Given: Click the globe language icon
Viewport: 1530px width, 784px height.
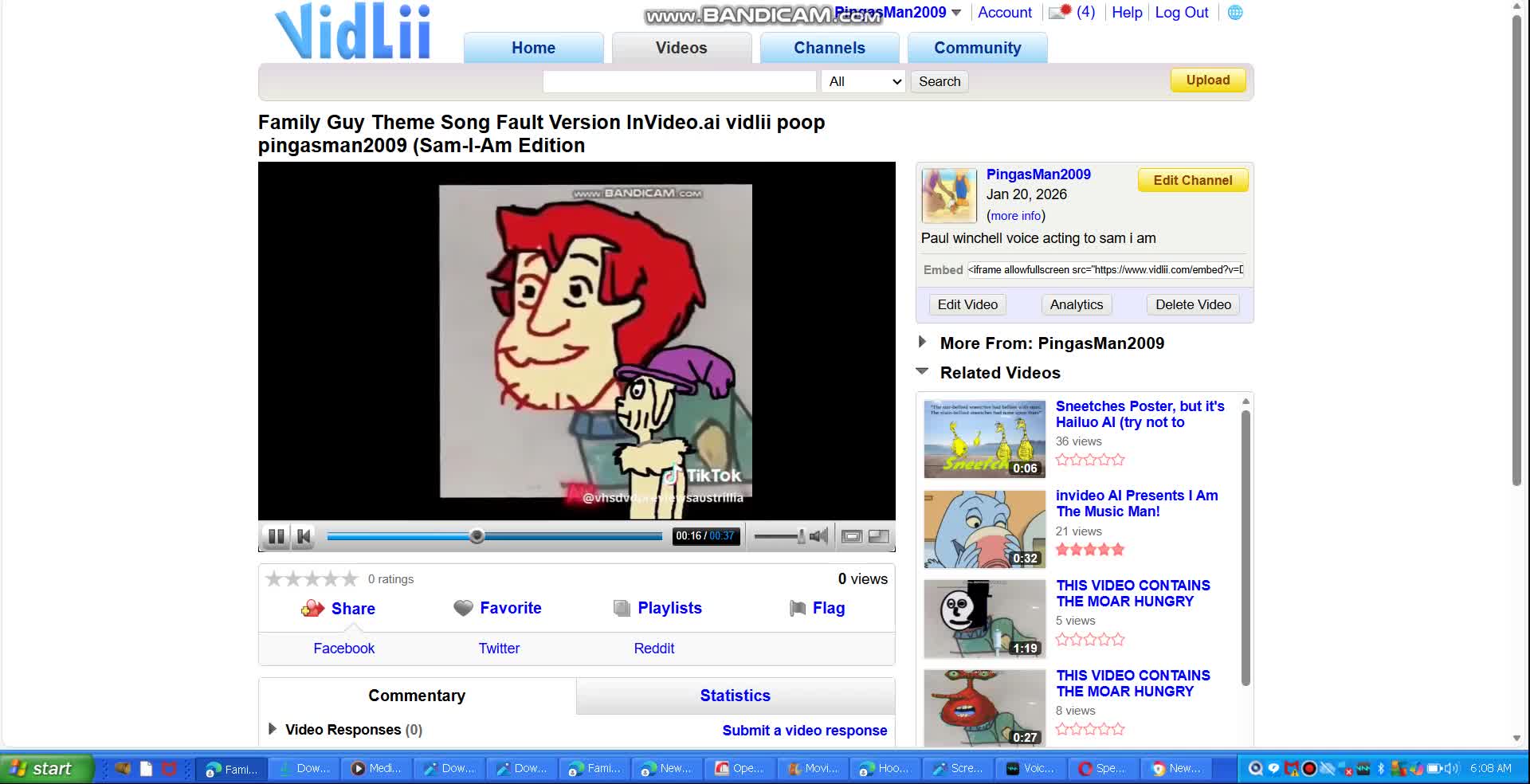Looking at the screenshot, I should pyautogui.click(x=1235, y=12).
